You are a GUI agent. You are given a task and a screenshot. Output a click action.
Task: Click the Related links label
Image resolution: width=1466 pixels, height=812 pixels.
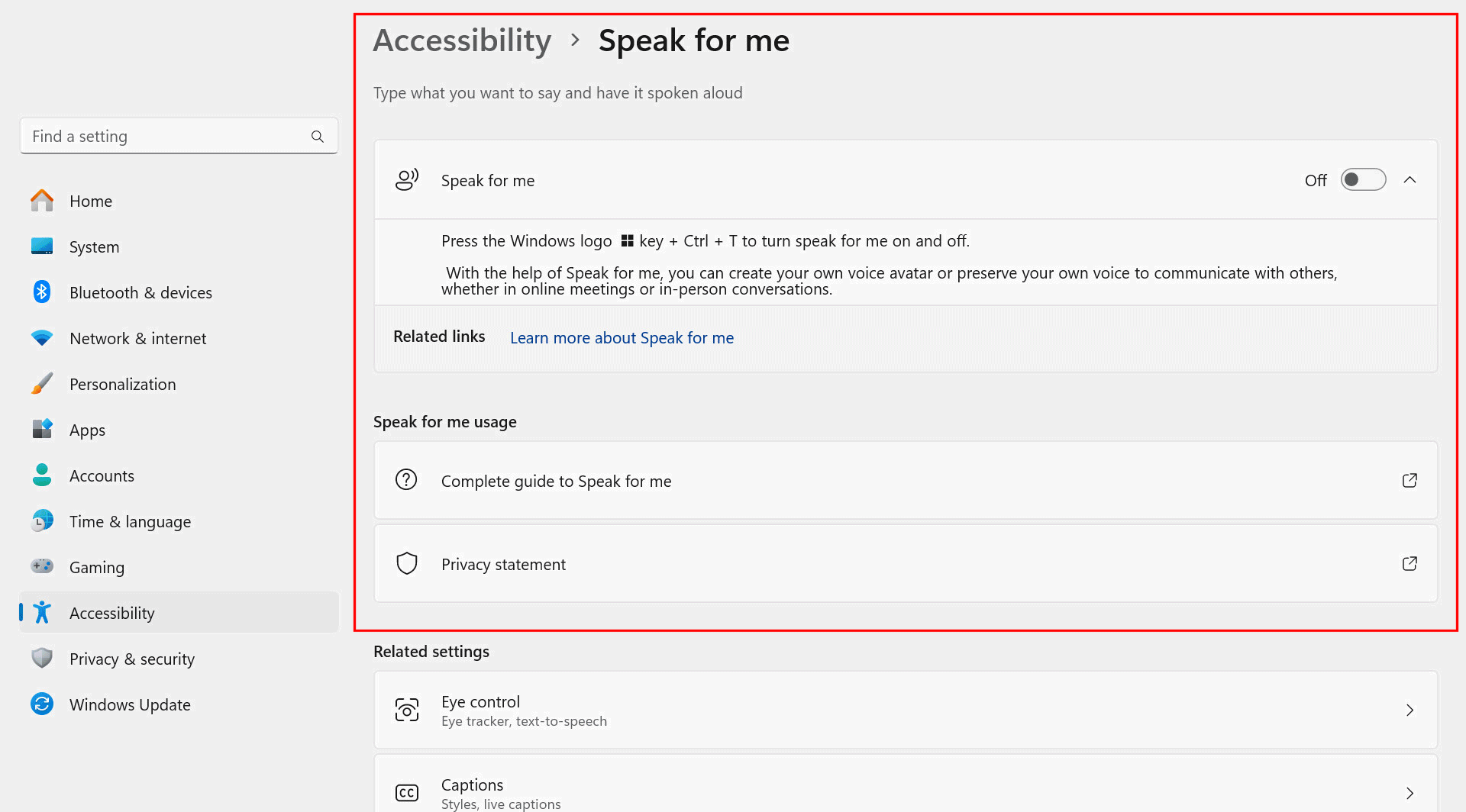[439, 337]
